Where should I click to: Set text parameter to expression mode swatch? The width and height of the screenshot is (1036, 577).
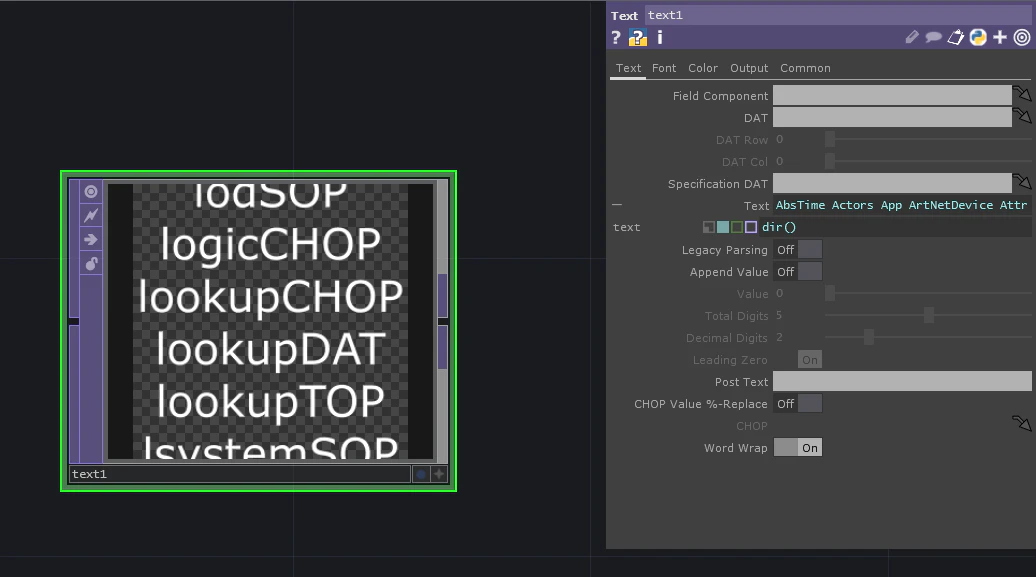coord(723,227)
